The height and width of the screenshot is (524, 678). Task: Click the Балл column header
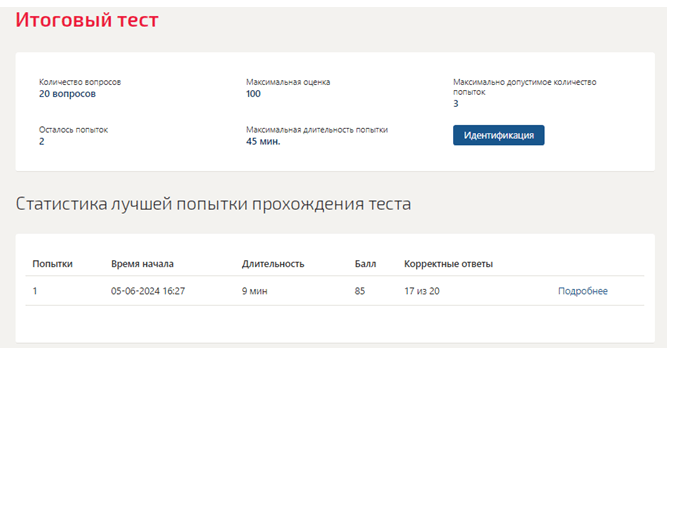click(365, 264)
